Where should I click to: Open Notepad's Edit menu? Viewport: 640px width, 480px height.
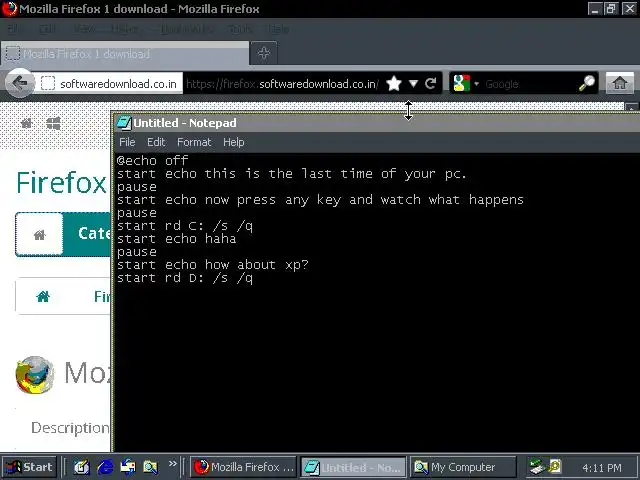(x=156, y=142)
